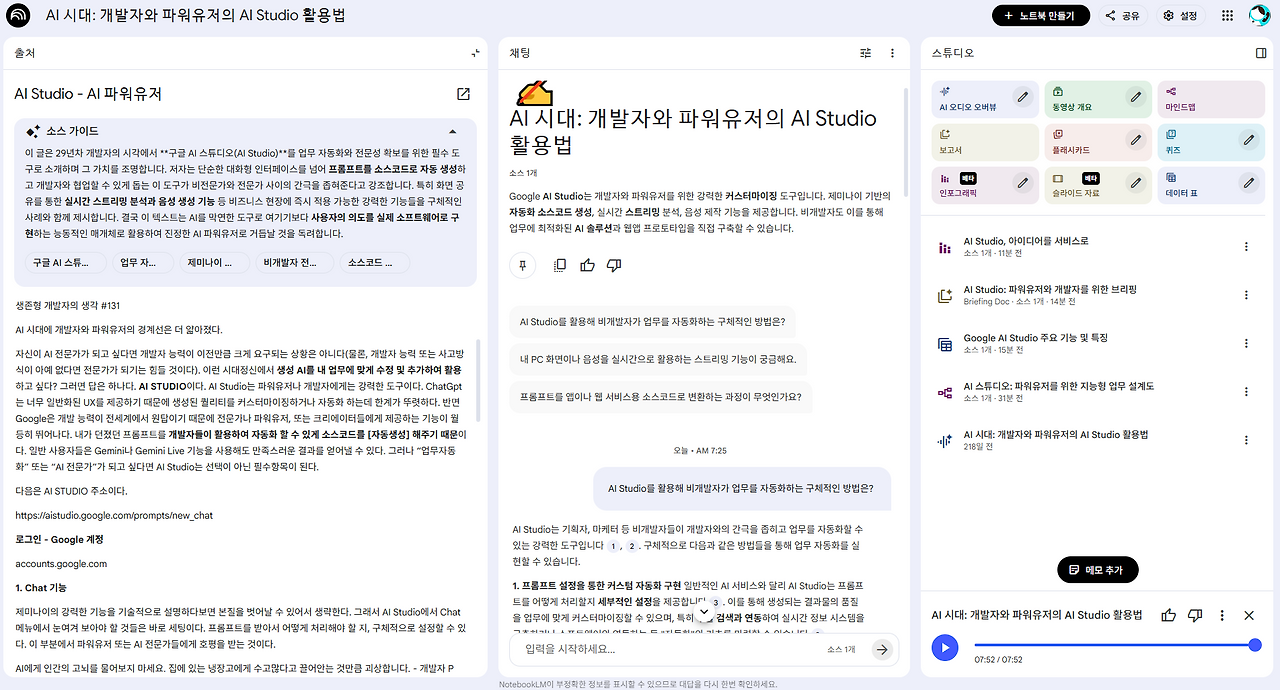Ask suggested question about 소스코드로 변환

(x=661, y=396)
